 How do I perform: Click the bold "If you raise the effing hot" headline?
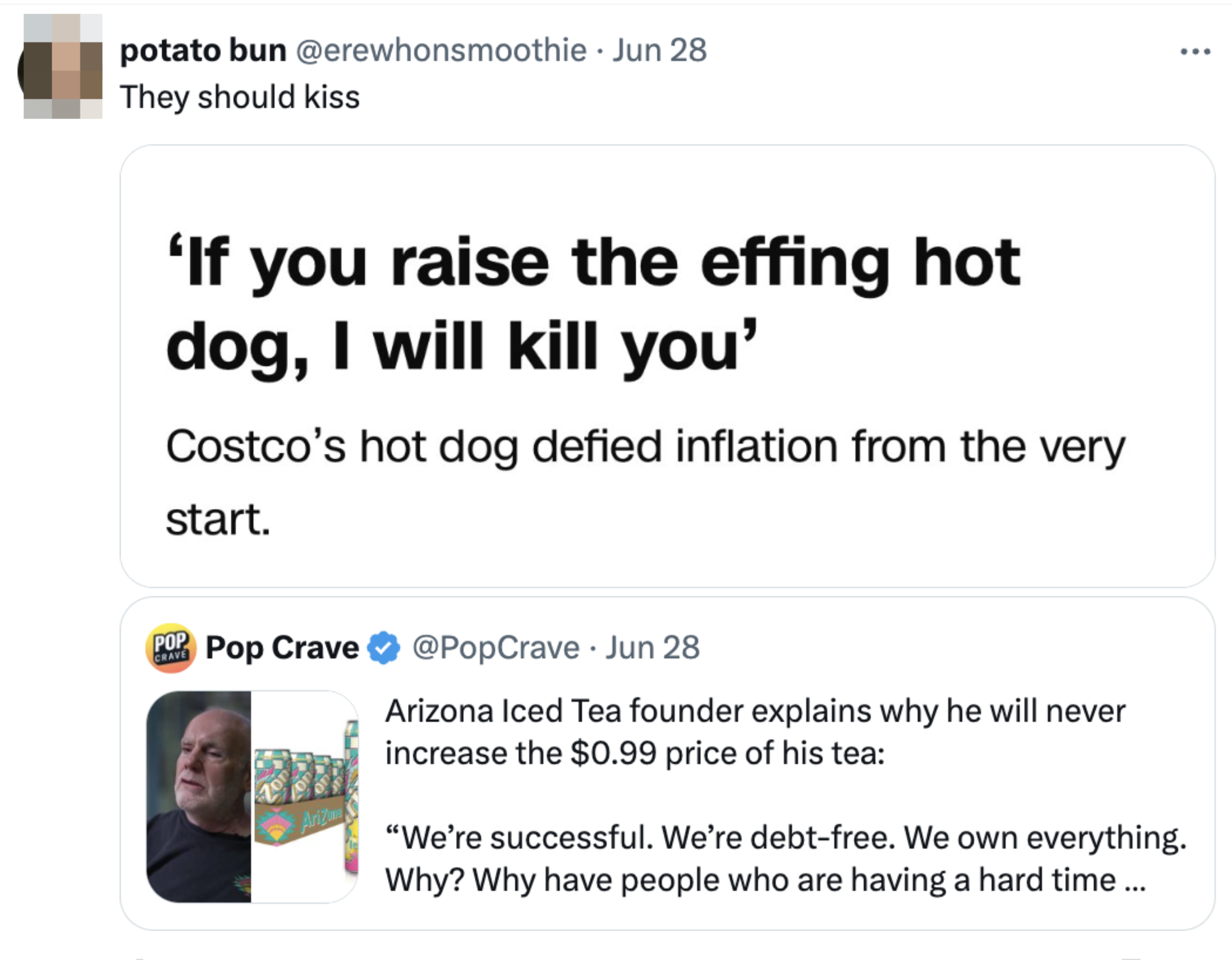pyautogui.click(x=592, y=264)
